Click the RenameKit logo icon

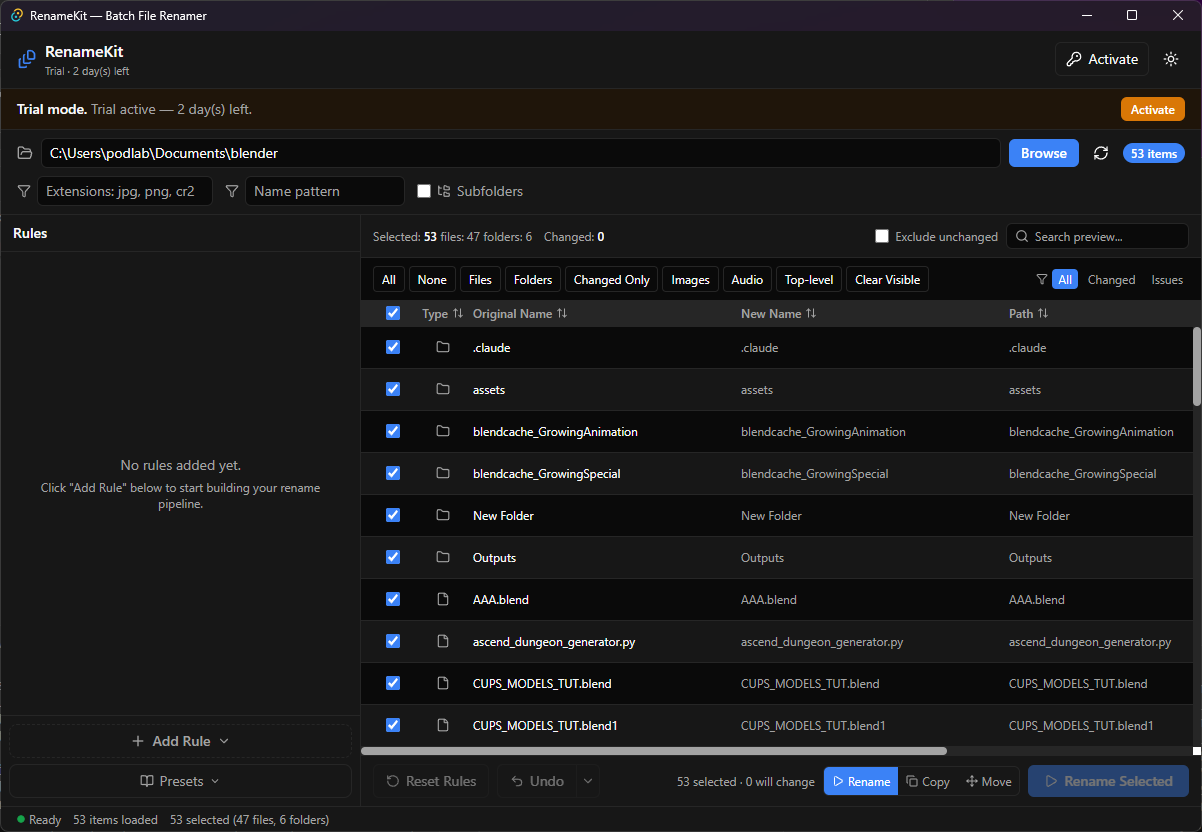coord(27,60)
